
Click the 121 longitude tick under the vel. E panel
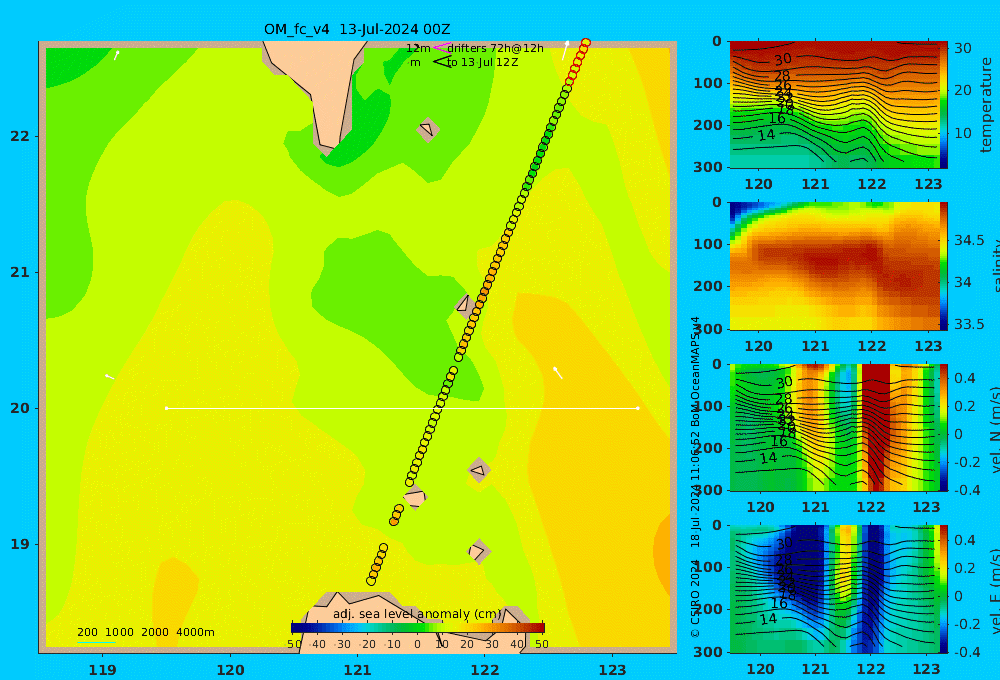coord(815,669)
